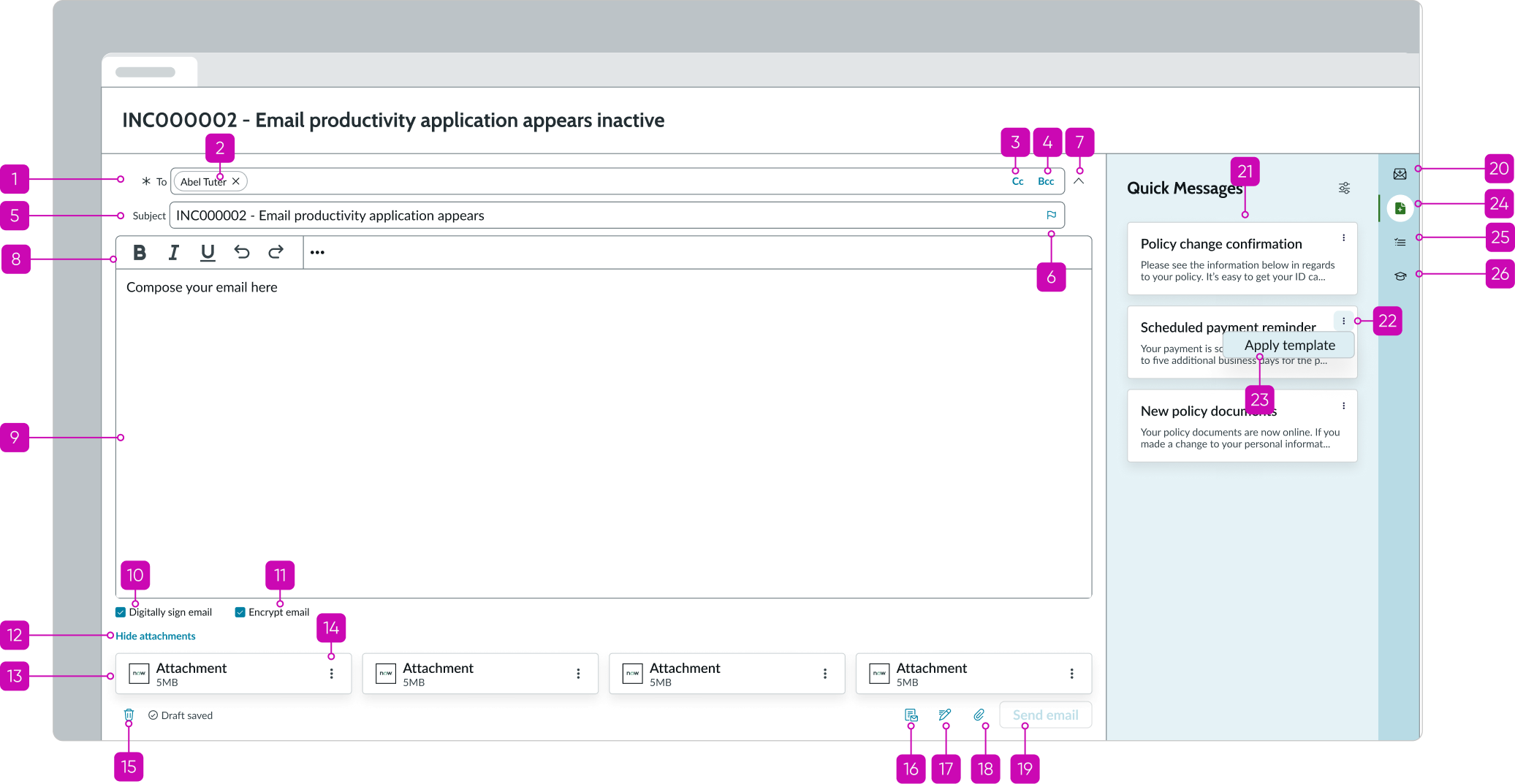Open the email signature pen icon
Screen dimensions: 1515x784
tap(945, 715)
